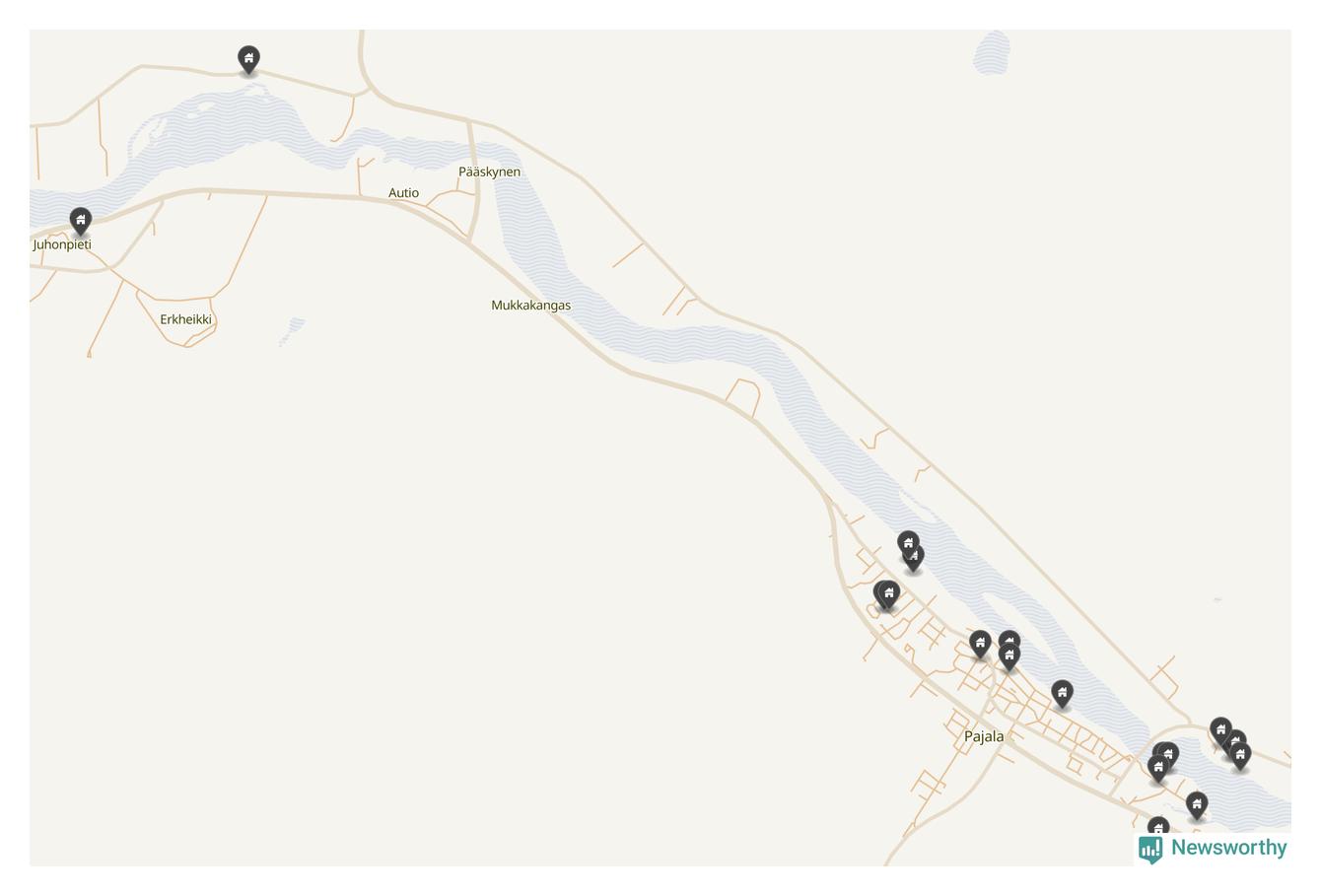Click the isolated house marker northeast of the Pajala label
The height and width of the screenshot is (896, 1321).
coord(1062,693)
